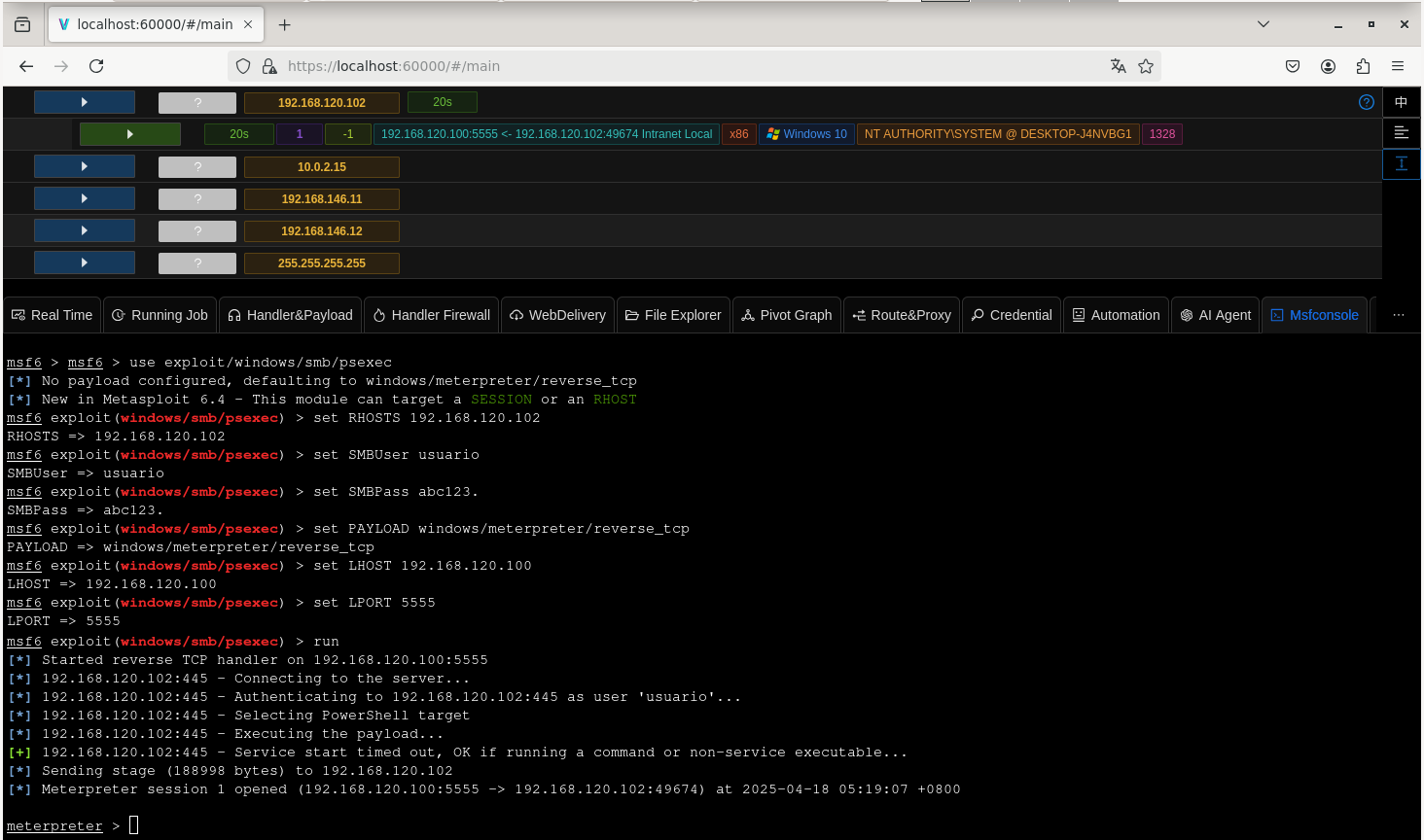Click the 192.168.146.11 host IP tag
The width and height of the screenshot is (1424, 840).
coord(322,199)
